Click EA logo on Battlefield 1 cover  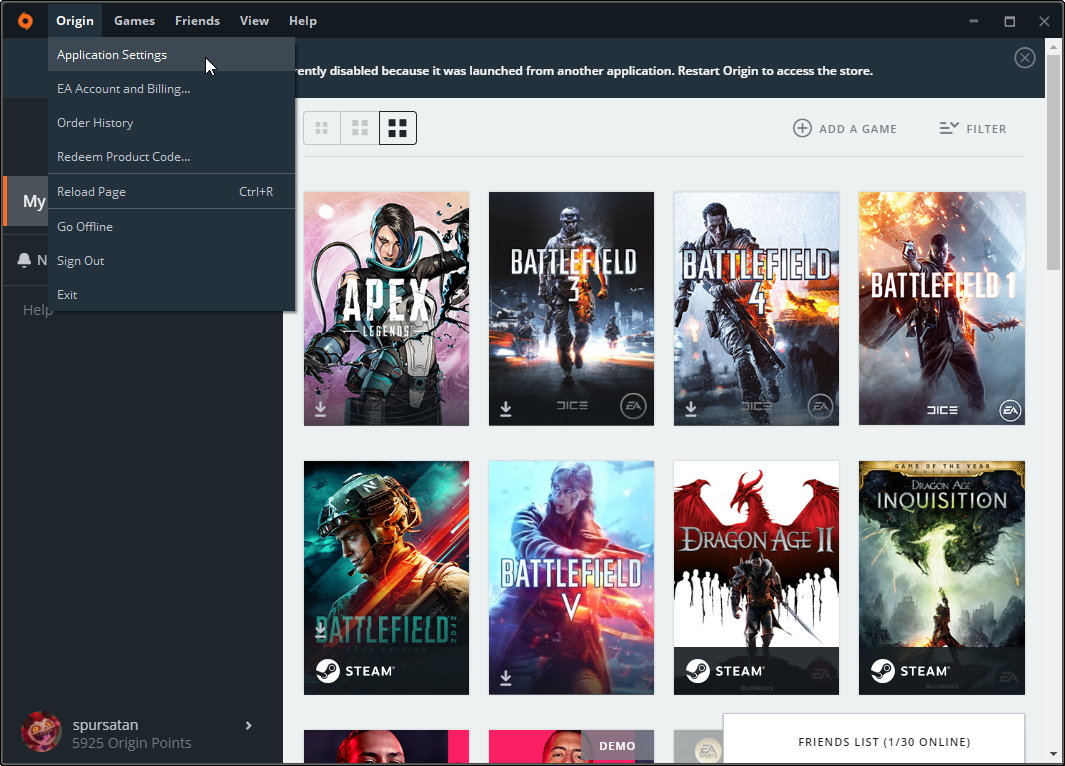(1010, 410)
